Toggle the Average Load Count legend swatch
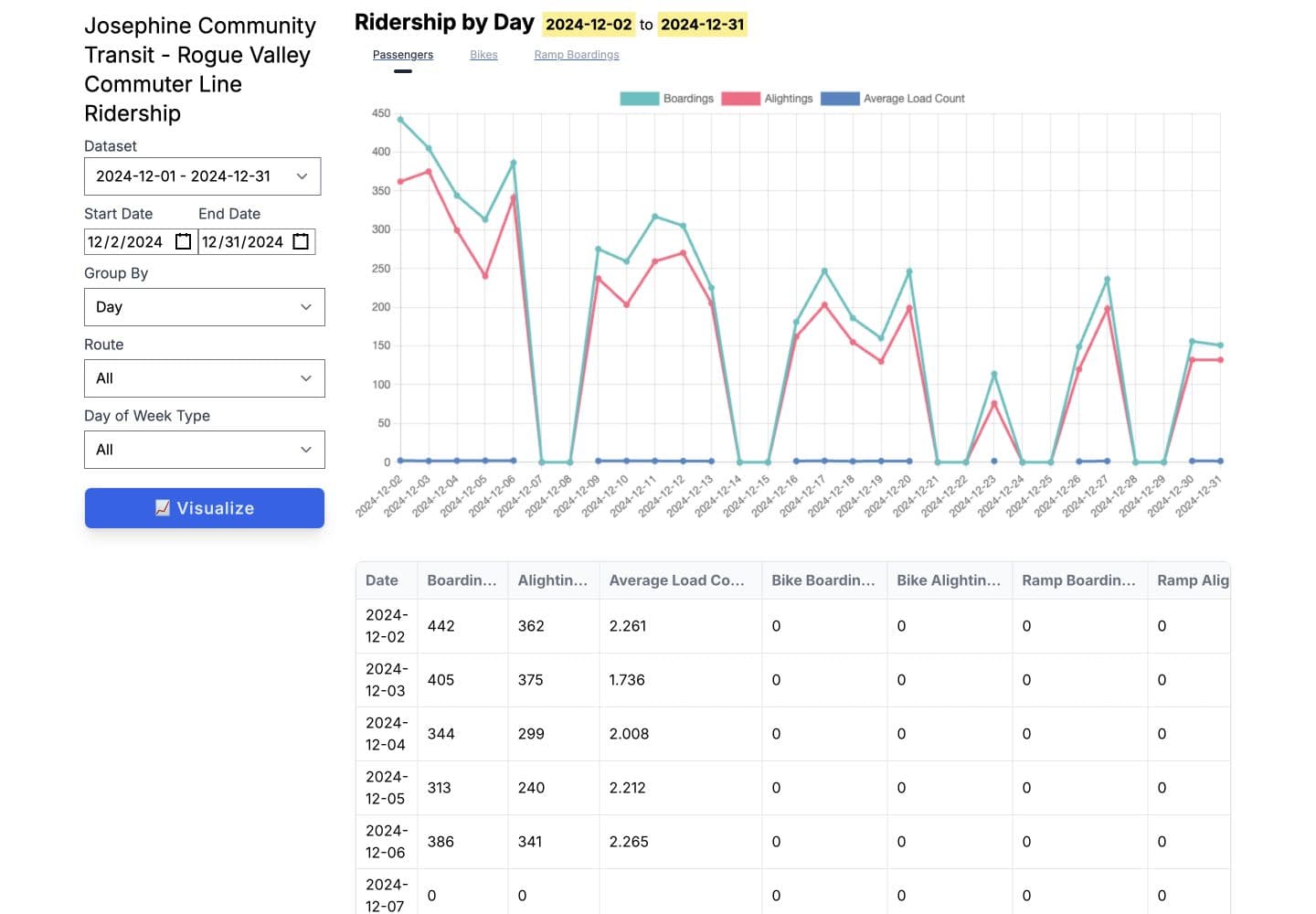Screen dimensions: 1316x914 pyautogui.click(x=840, y=99)
